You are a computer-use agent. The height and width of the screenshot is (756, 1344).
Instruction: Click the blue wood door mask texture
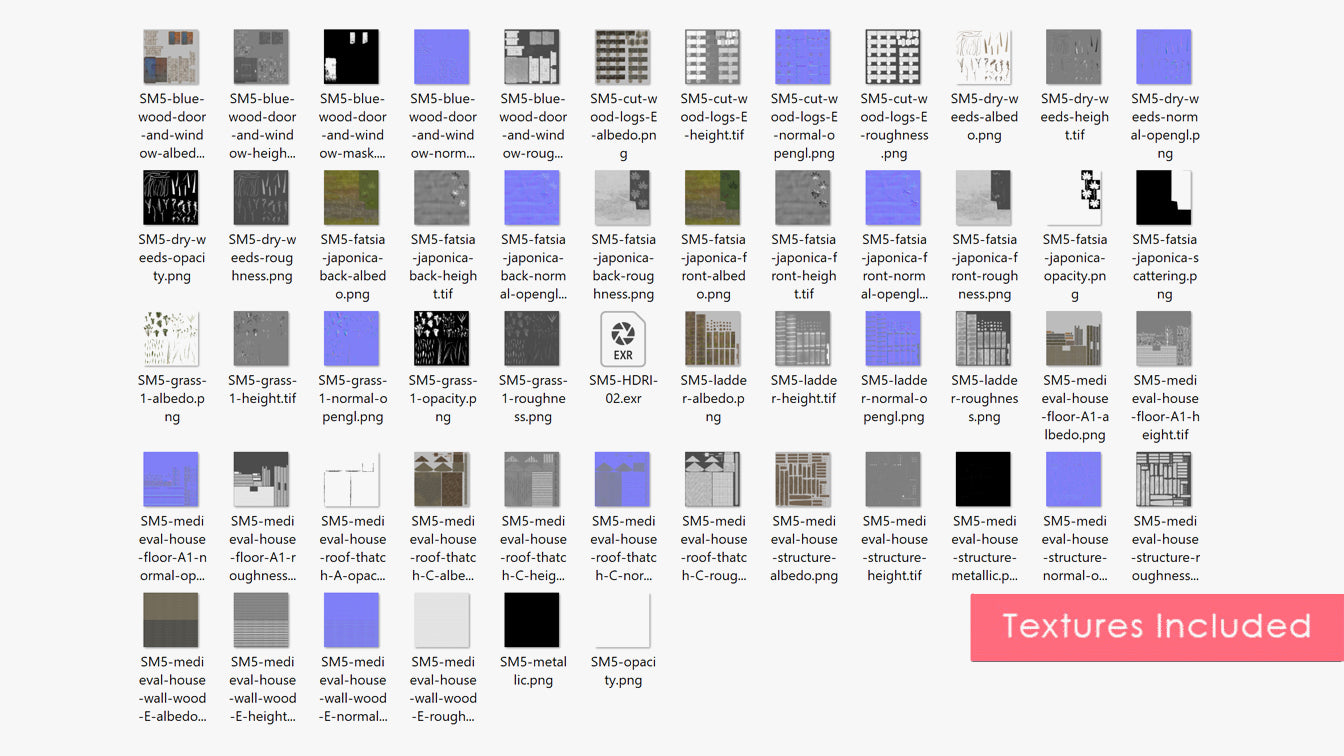(351, 57)
